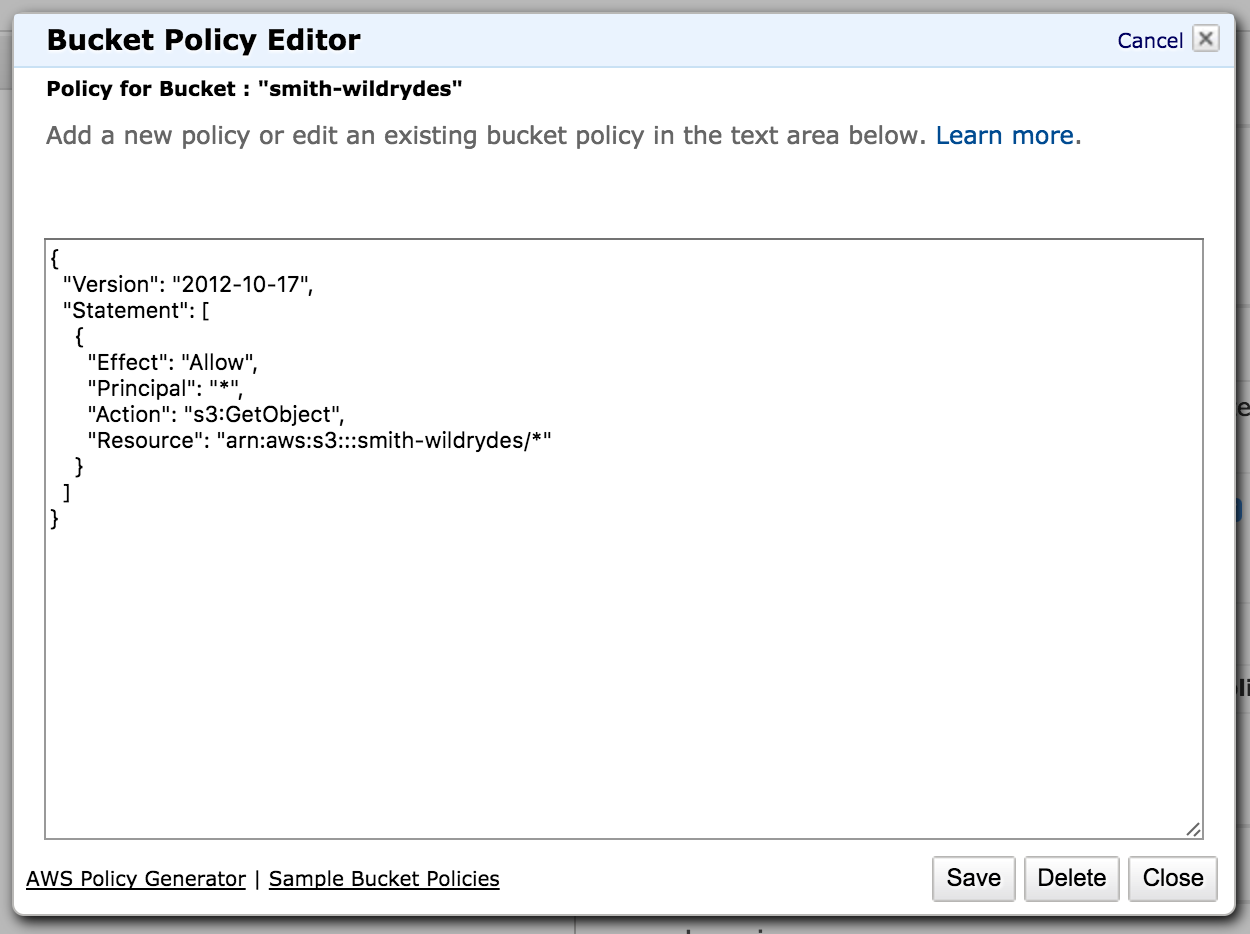Viewport: 1250px width, 934px height.
Task: Click the "Statement": [ line
Action: pyautogui.click(x=135, y=310)
